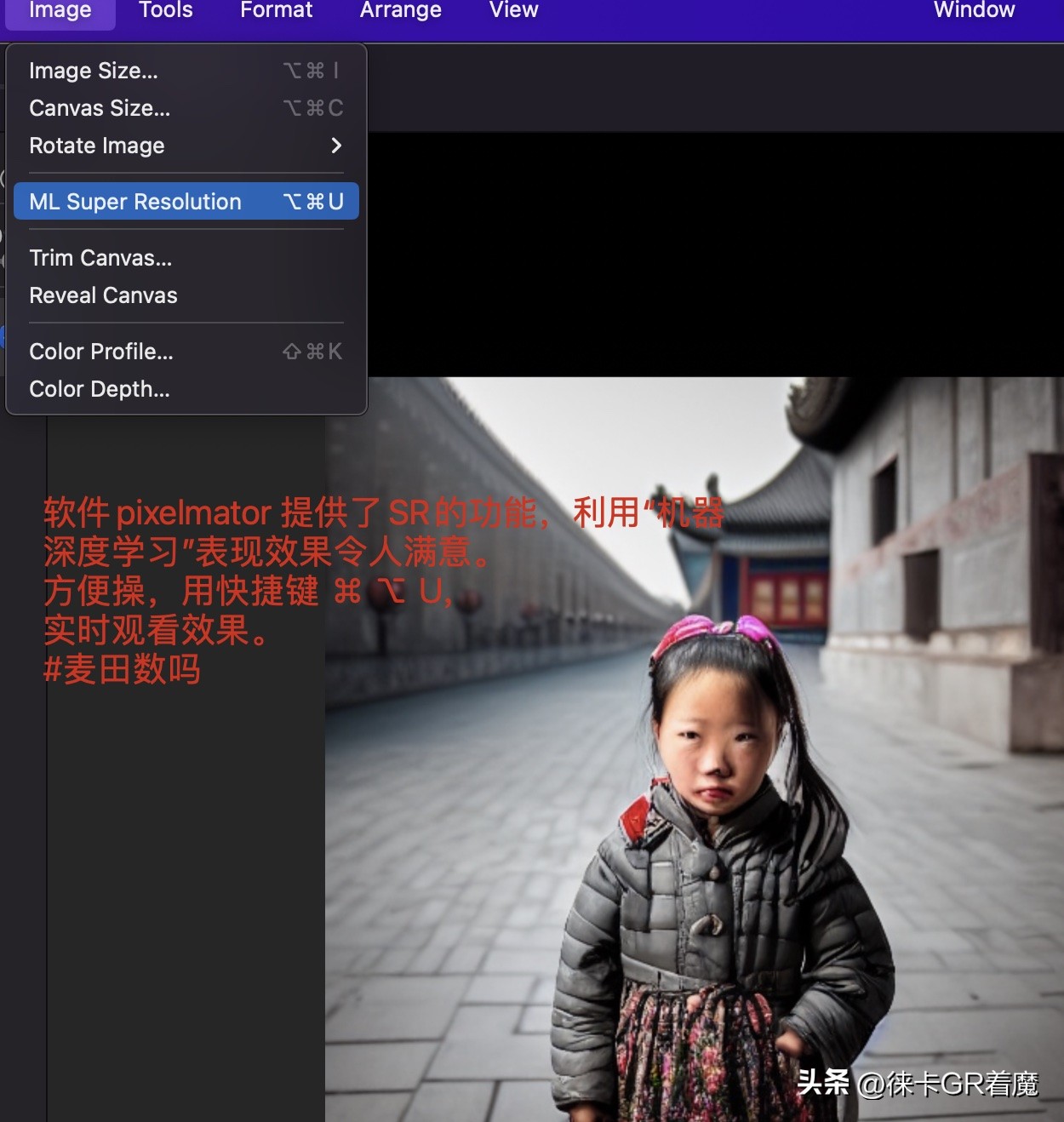Open the Canvas Size dialog
This screenshot has width=1064, height=1122.
[99, 108]
